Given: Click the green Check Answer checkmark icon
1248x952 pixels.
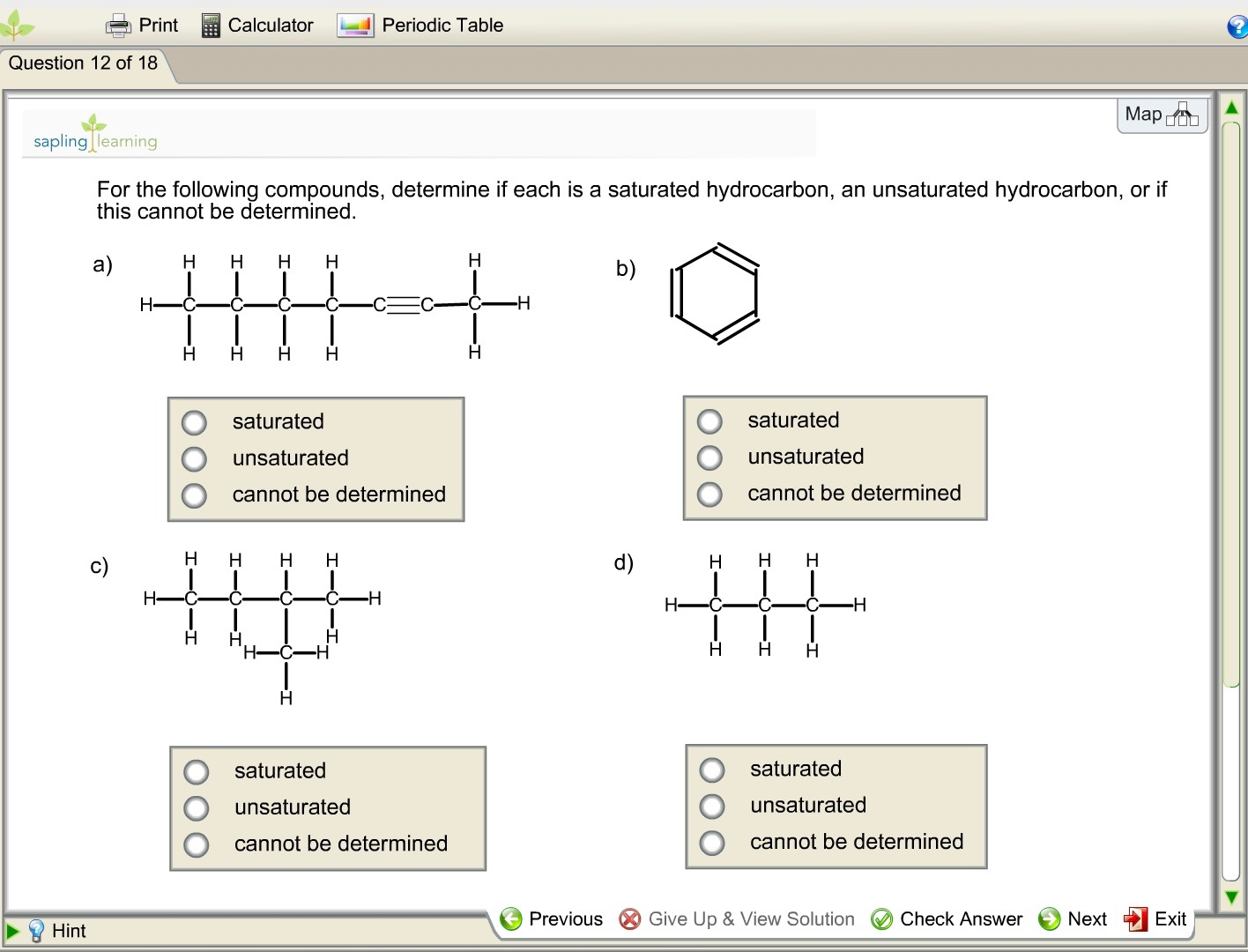Looking at the screenshot, I should click(x=881, y=919).
